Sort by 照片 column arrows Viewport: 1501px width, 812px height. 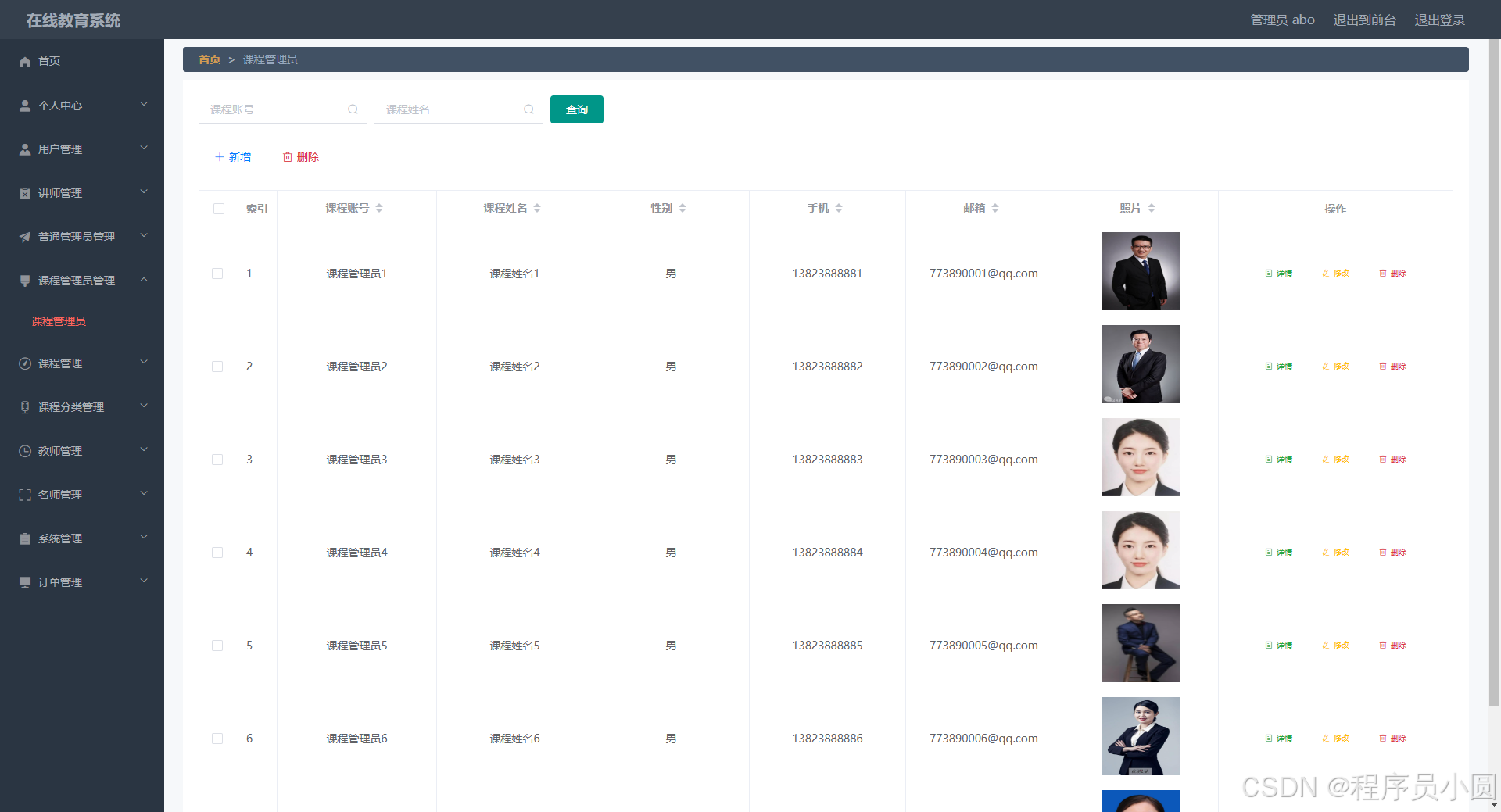1152,208
